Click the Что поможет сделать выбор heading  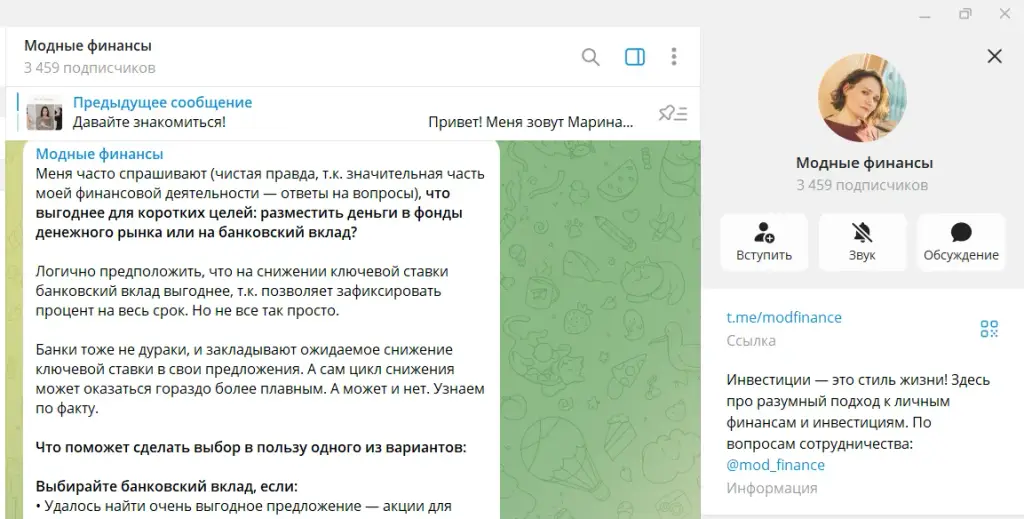tap(251, 448)
